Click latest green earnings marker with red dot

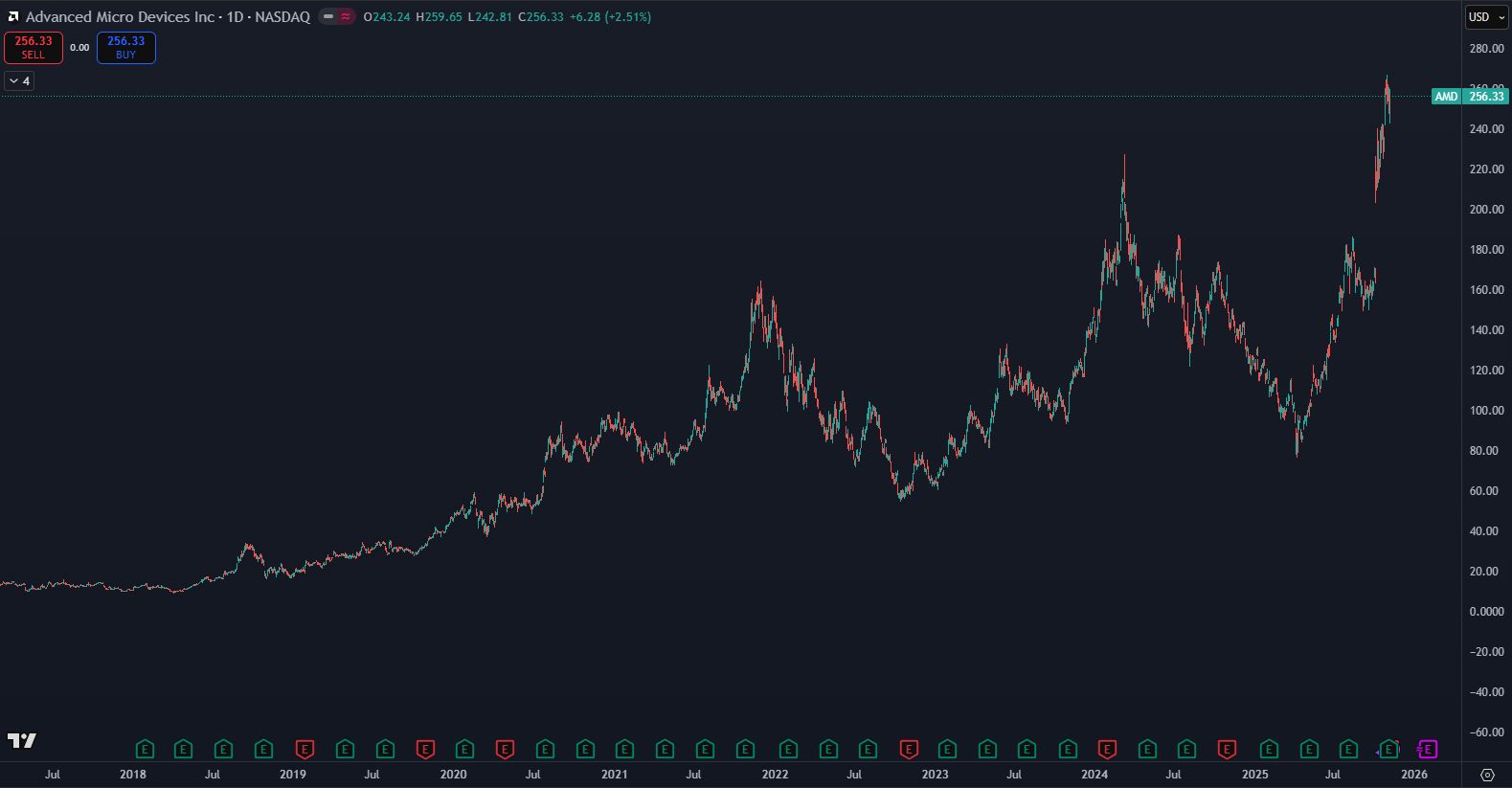click(1388, 750)
